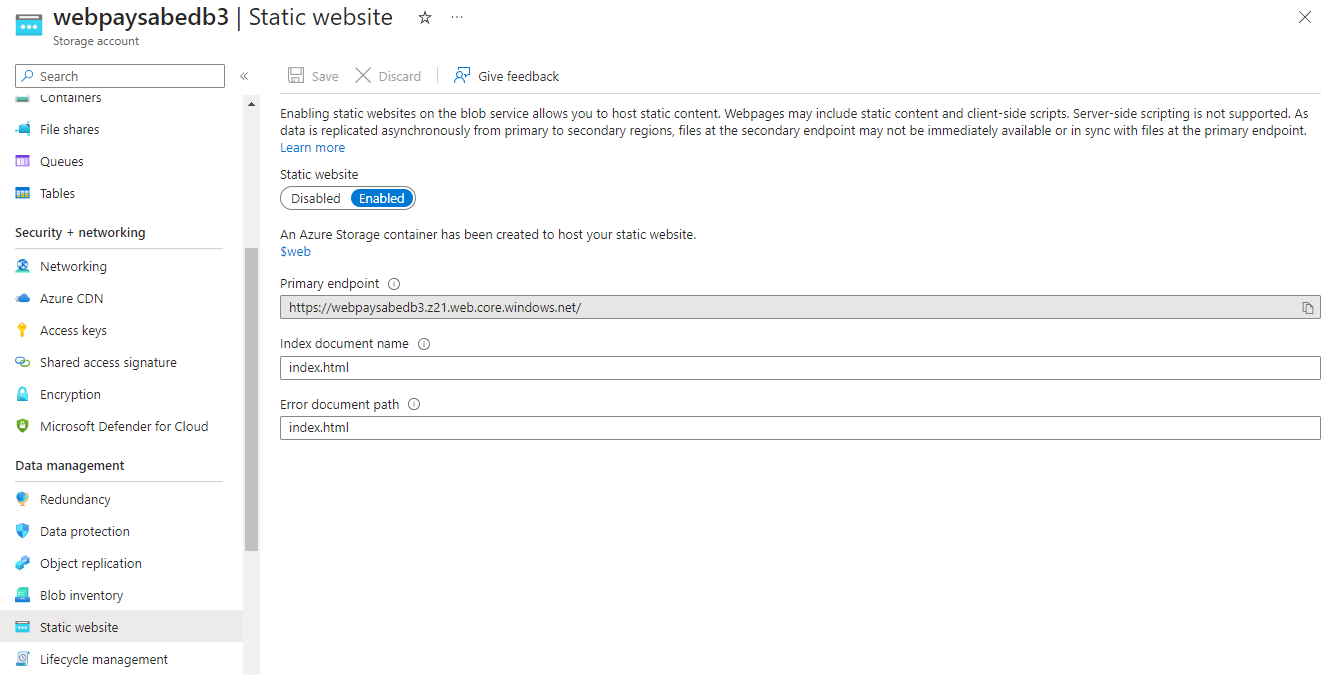Click the Shared access signature link icon

tap(23, 362)
